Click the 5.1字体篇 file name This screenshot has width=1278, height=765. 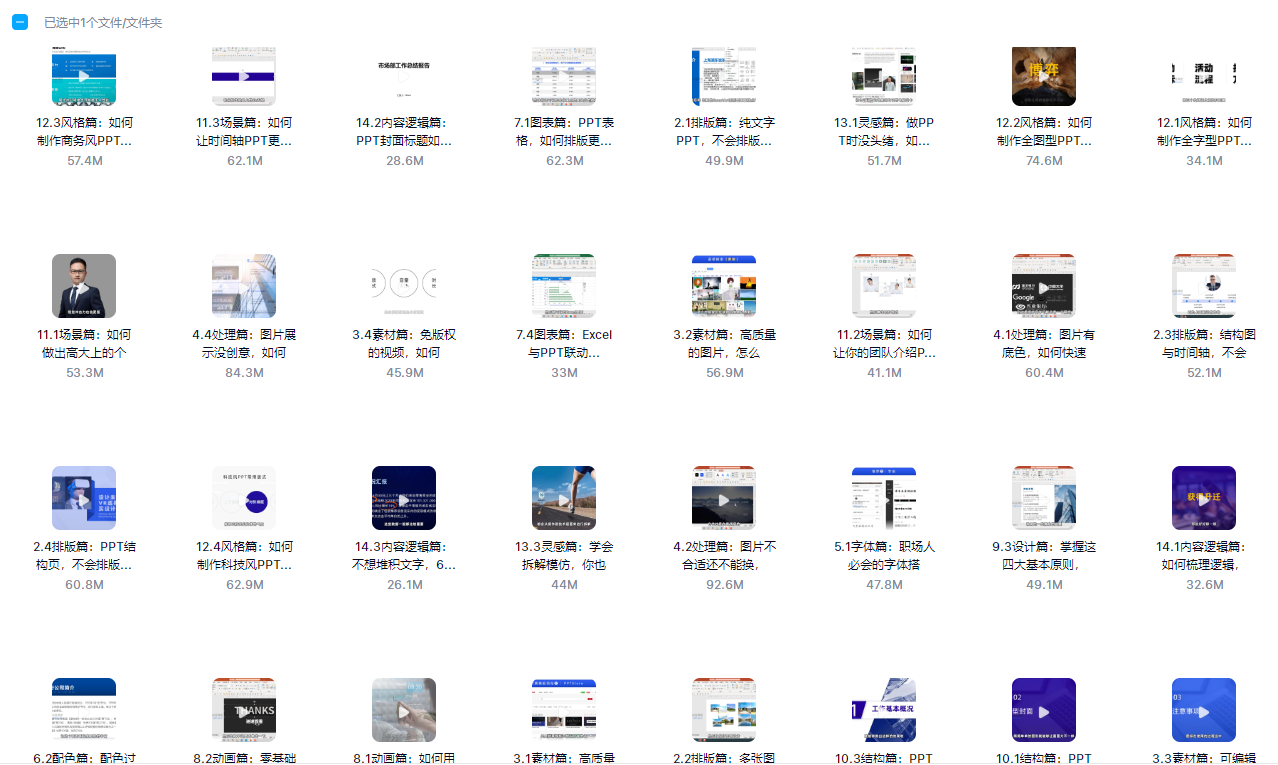pos(884,556)
